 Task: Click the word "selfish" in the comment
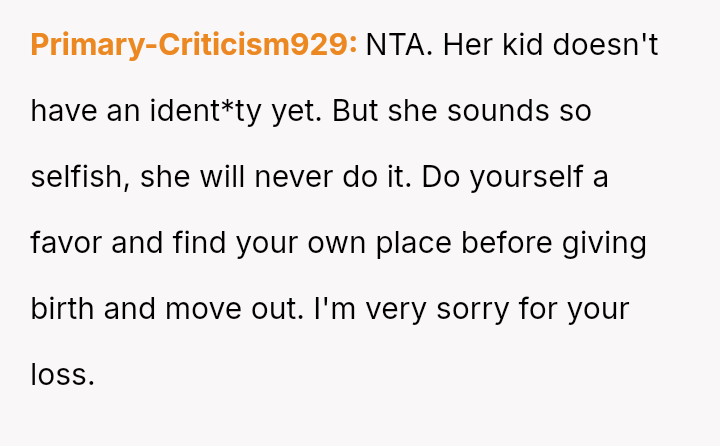point(80,177)
